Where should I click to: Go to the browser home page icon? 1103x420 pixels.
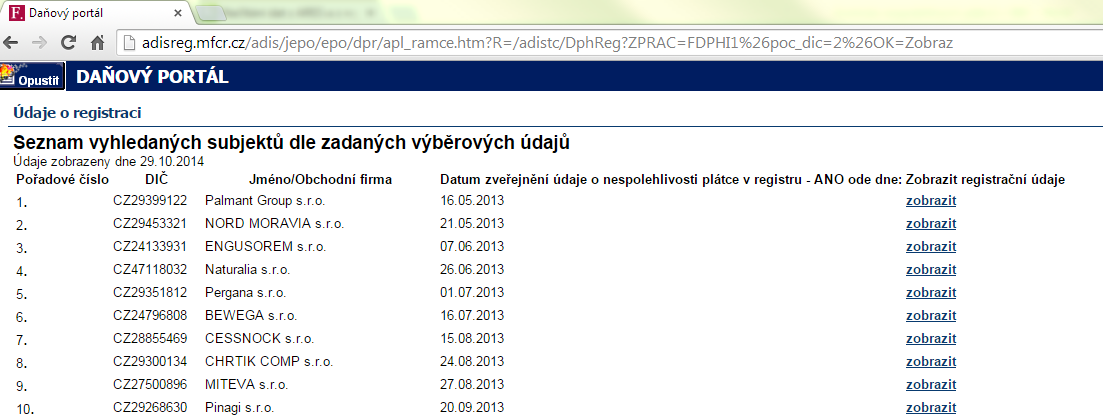tap(98, 43)
